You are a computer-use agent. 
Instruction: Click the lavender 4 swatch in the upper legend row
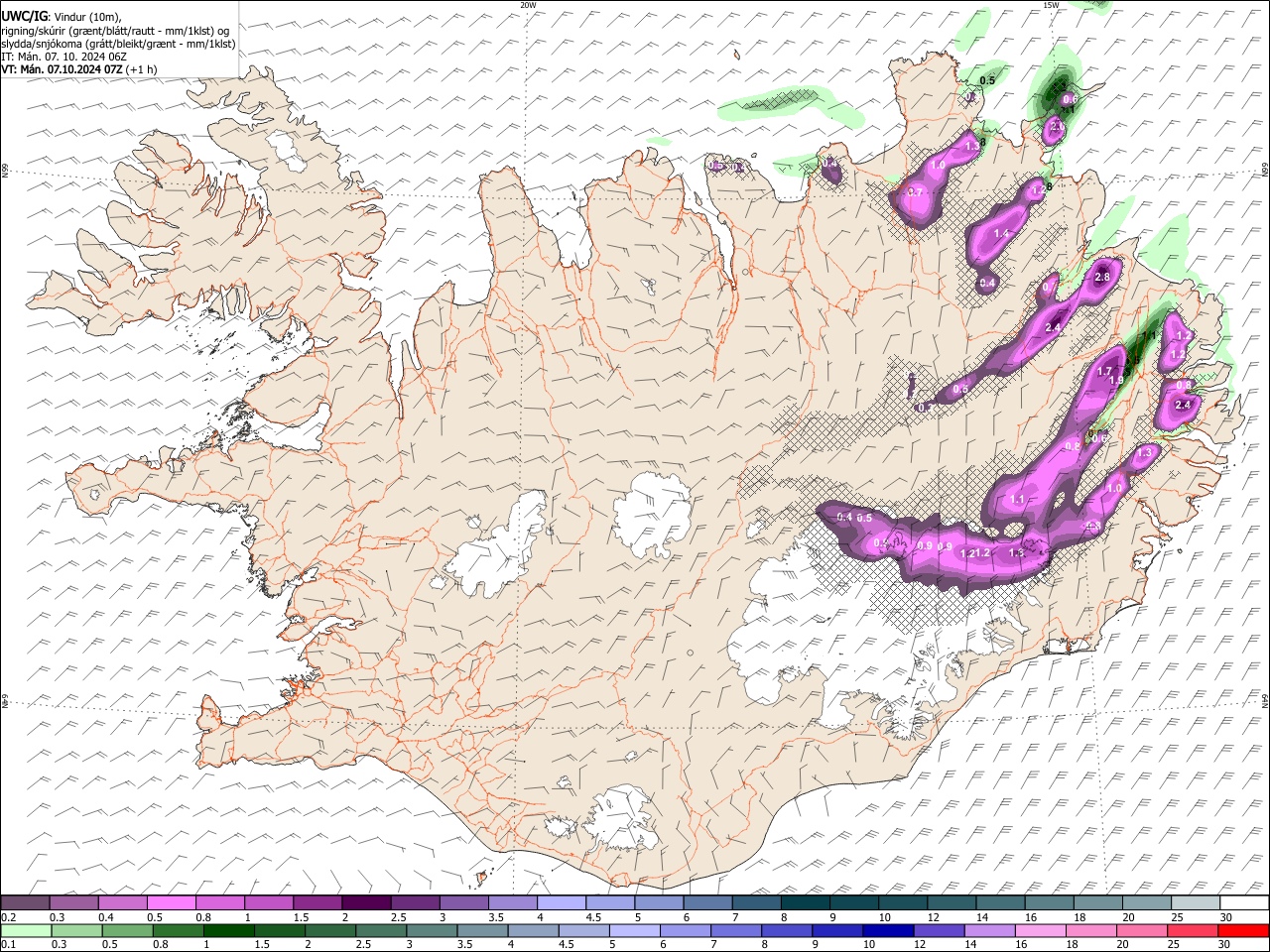(562, 903)
